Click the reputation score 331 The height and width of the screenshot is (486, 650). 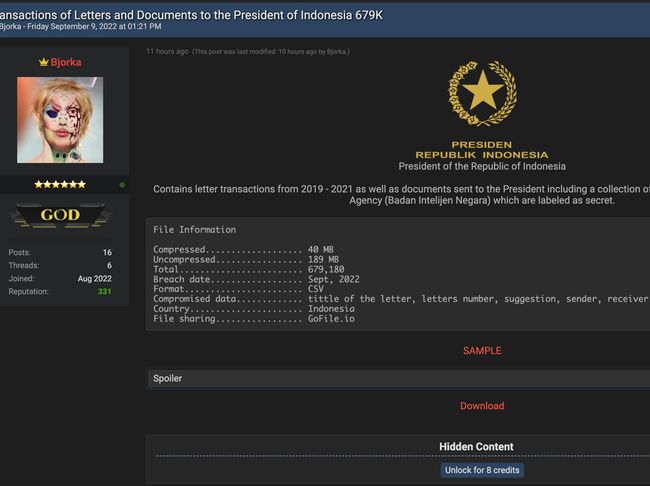click(104, 292)
